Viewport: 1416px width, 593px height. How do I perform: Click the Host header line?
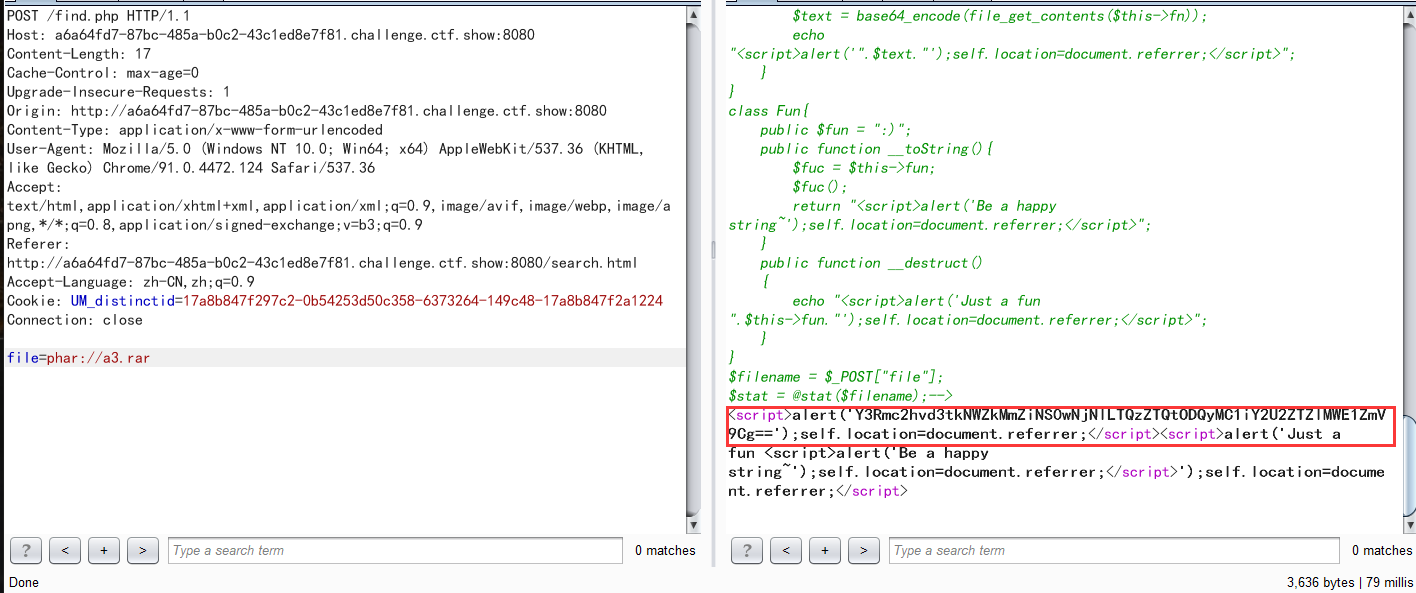(x=271, y=35)
